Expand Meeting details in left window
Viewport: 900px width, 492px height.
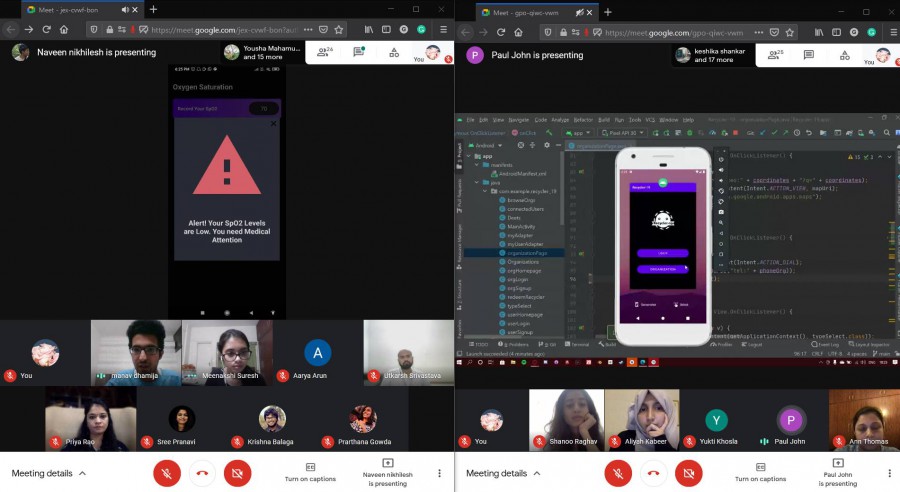[49, 473]
